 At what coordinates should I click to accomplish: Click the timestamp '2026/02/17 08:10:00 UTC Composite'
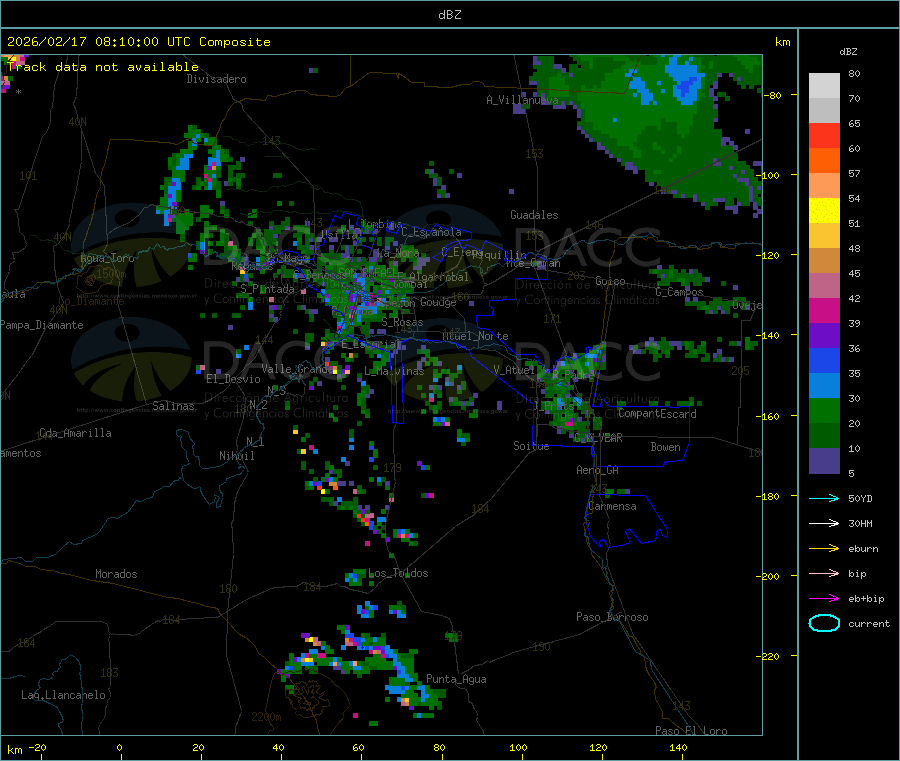(138, 41)
